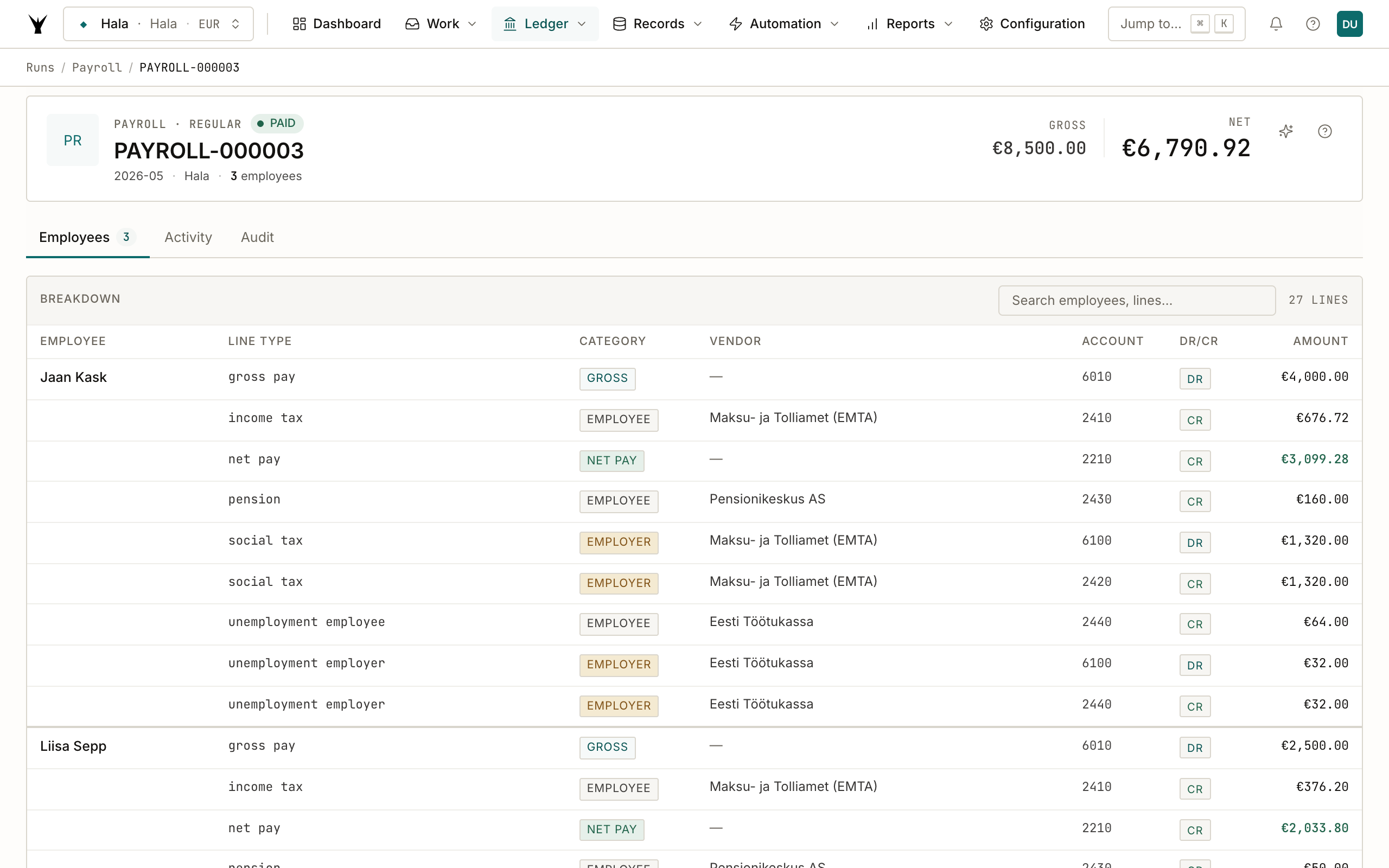Click the AI sparkle icon in header
Viewport: 1389px width, 868px height.
[1286, 131]
